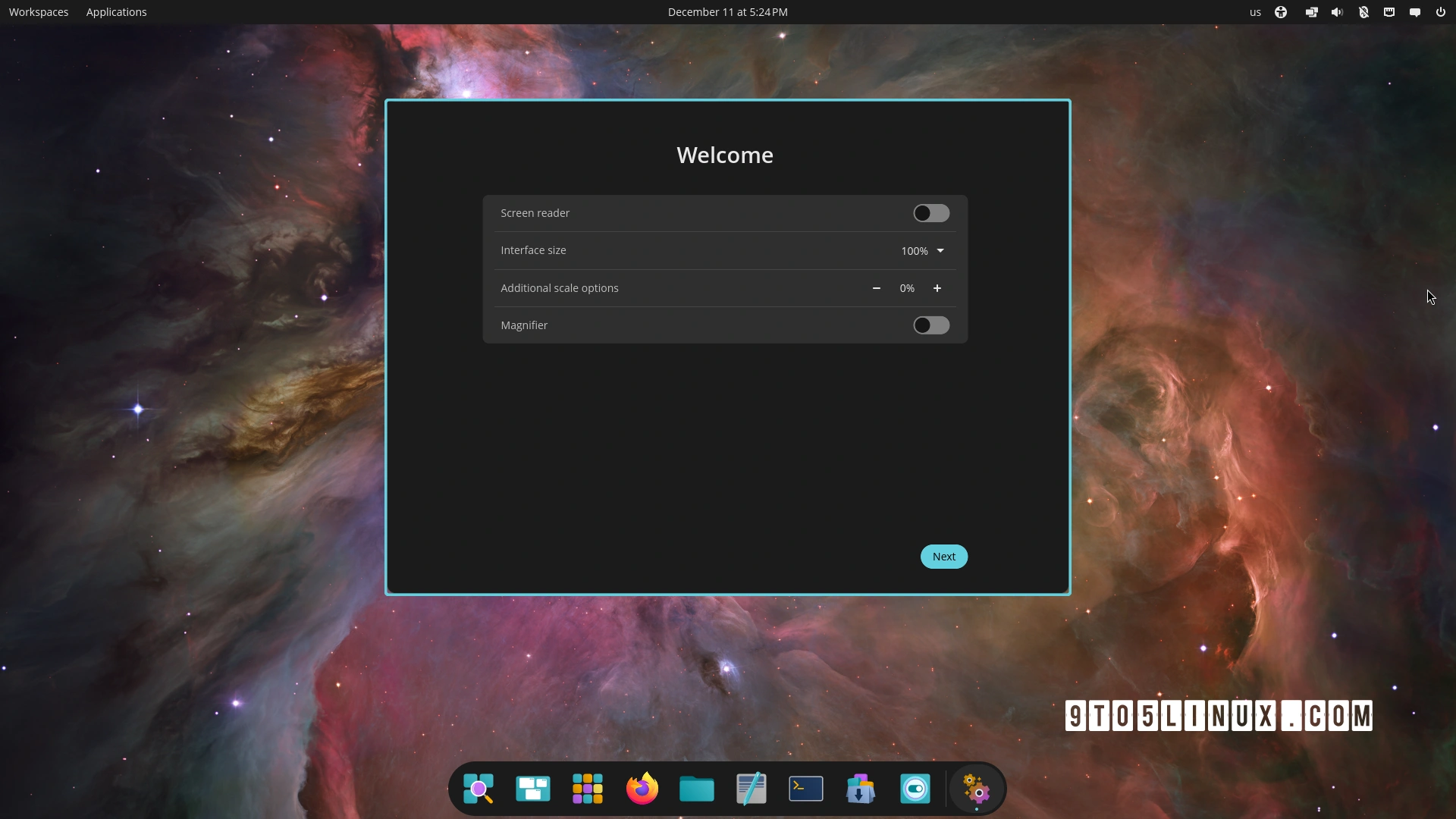Open the Workspaces menu
This screenshot has height=819, width=1456.
point(39,12)
